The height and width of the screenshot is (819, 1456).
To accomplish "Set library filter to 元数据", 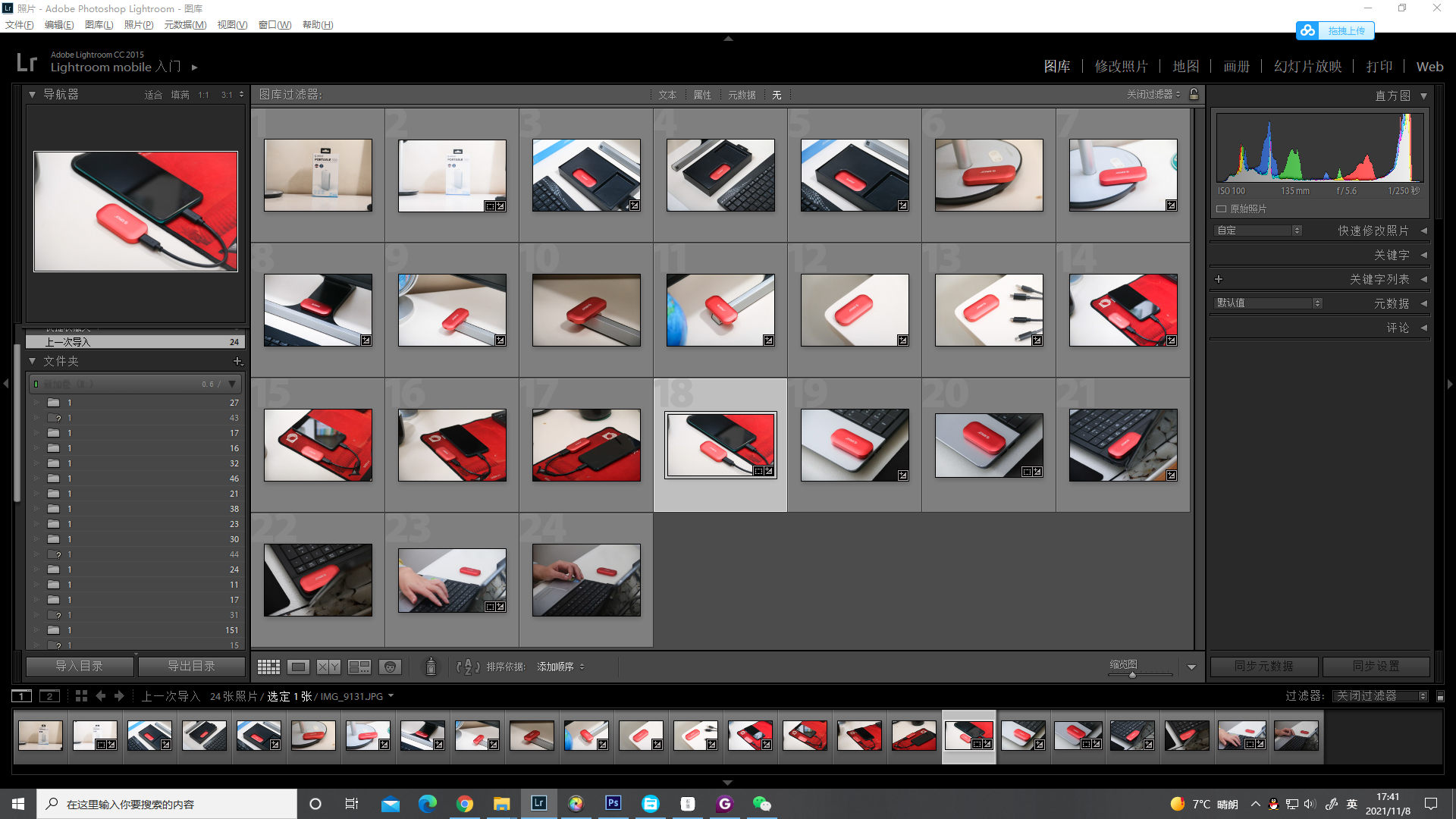I will click(742, 95).
